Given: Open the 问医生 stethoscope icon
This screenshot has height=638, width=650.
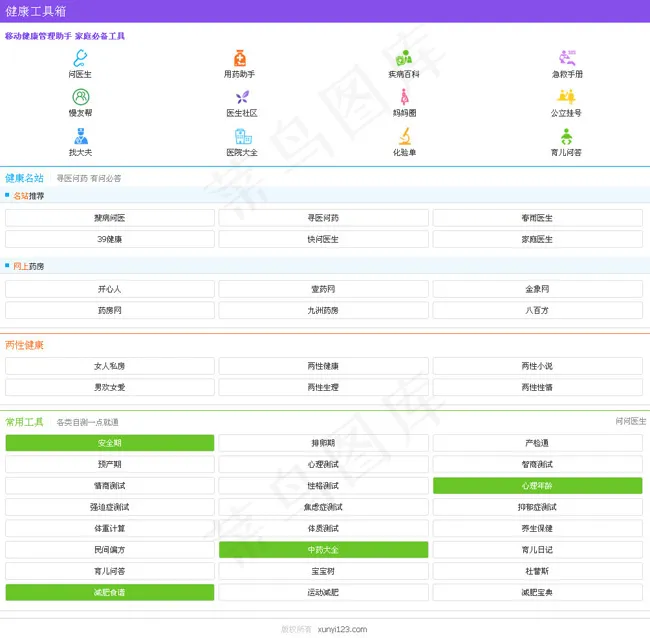Looking at the screenshot, I should 80,59.
